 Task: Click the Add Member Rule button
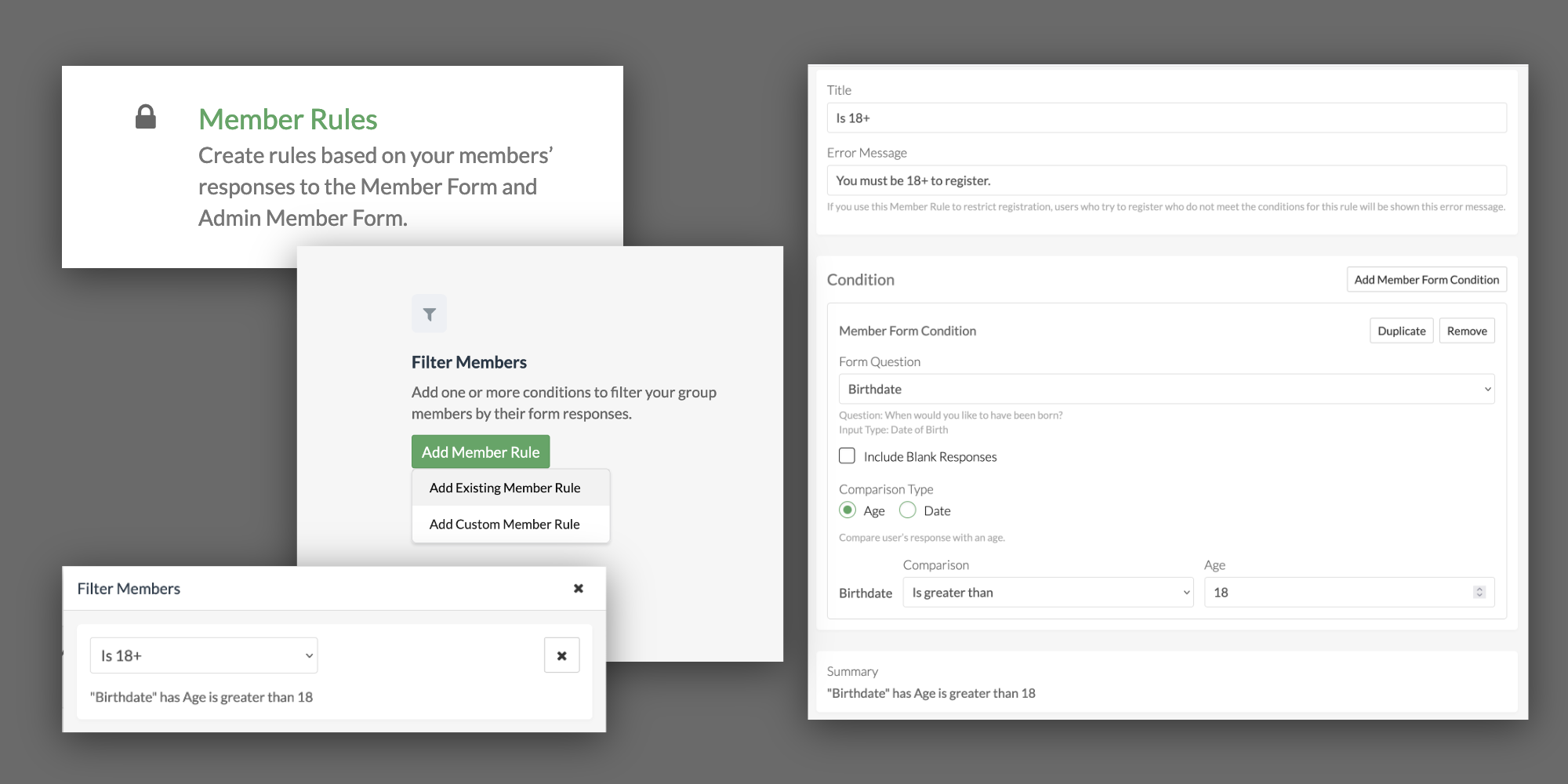[x=481, y=452]
